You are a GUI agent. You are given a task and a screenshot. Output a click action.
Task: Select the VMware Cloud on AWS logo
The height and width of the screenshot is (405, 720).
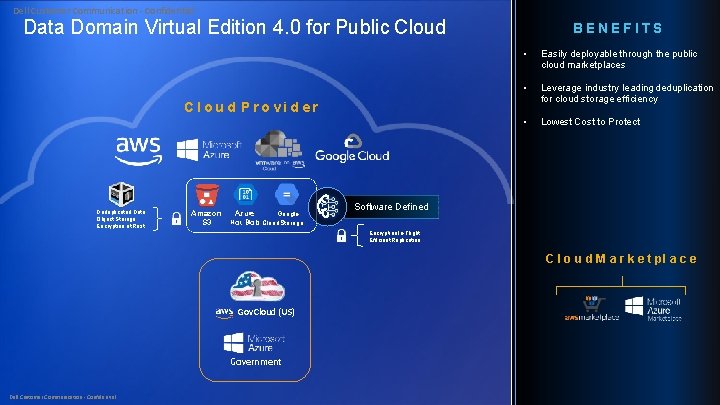tap(279, 151)
